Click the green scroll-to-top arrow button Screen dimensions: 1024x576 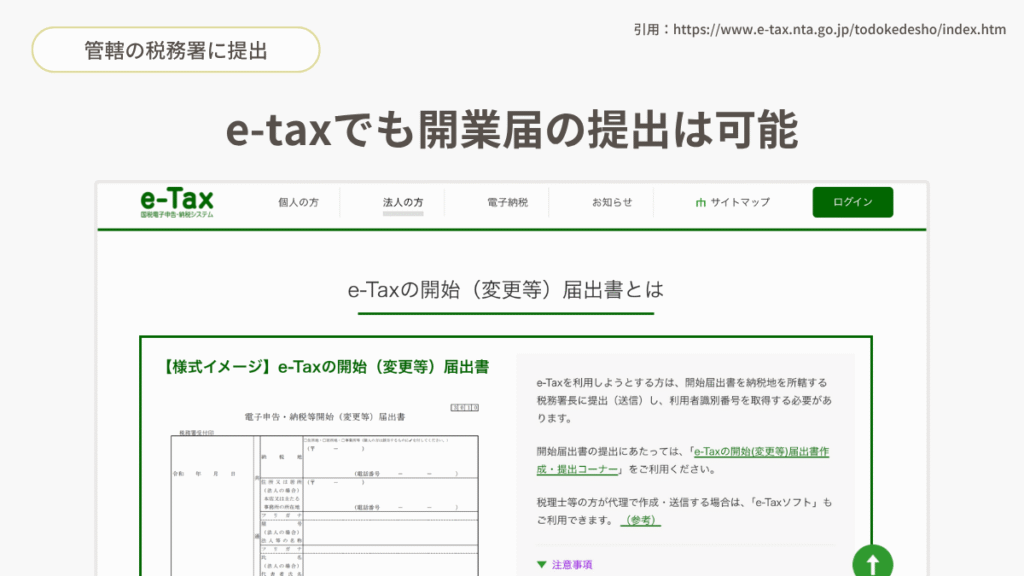[872, 562]
